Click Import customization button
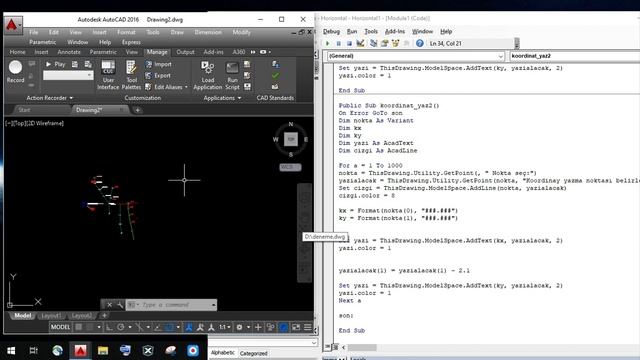This screenshot has height=360, width=640. (158, 64)
